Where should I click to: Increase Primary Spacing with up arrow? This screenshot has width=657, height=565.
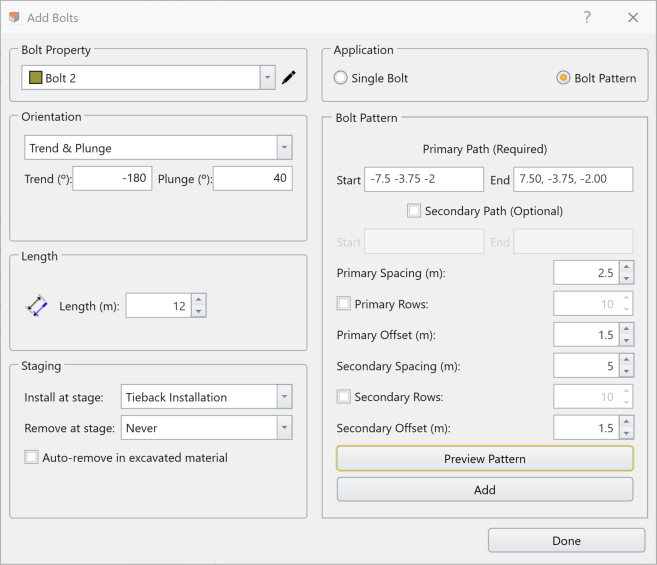tap(626, 267)
